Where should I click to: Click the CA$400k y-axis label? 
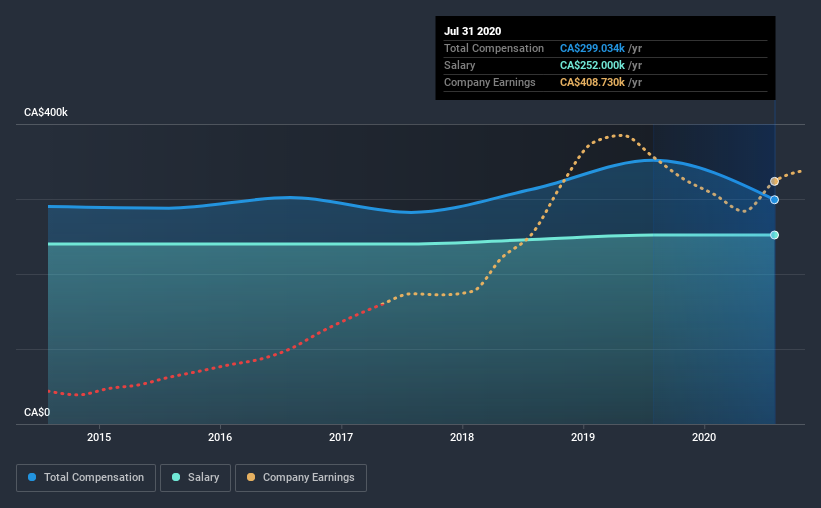click(46, 113)
